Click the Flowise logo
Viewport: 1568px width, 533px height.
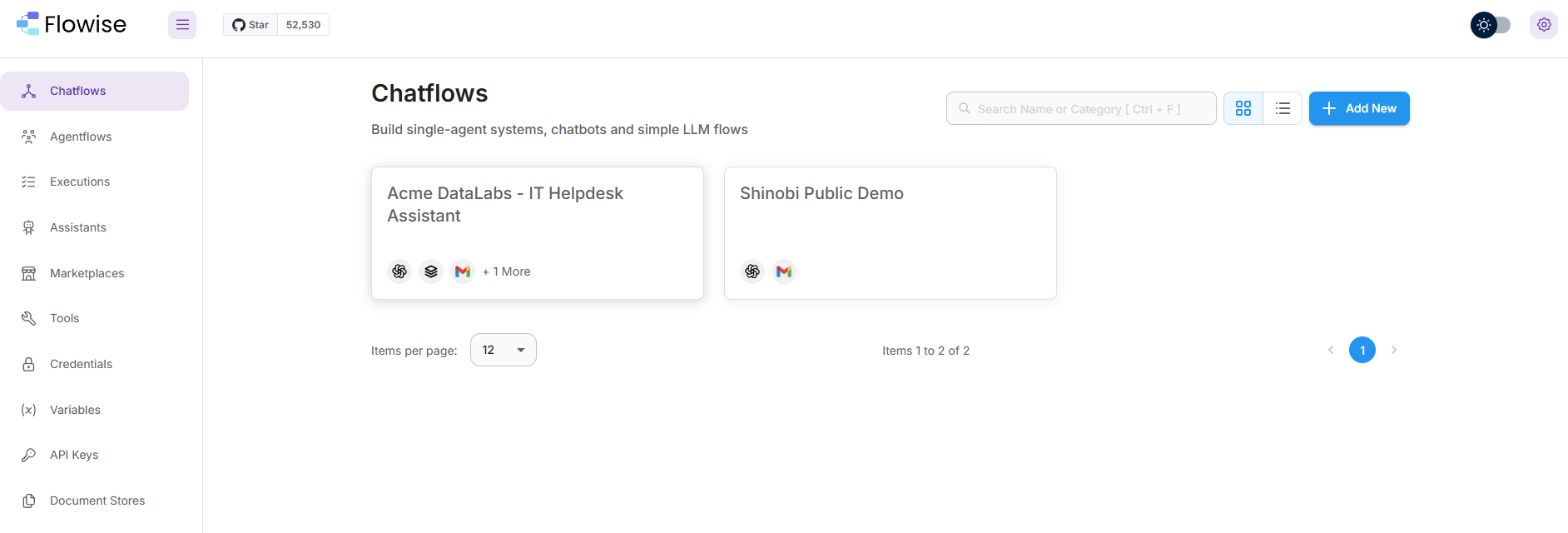coord(72,24)
